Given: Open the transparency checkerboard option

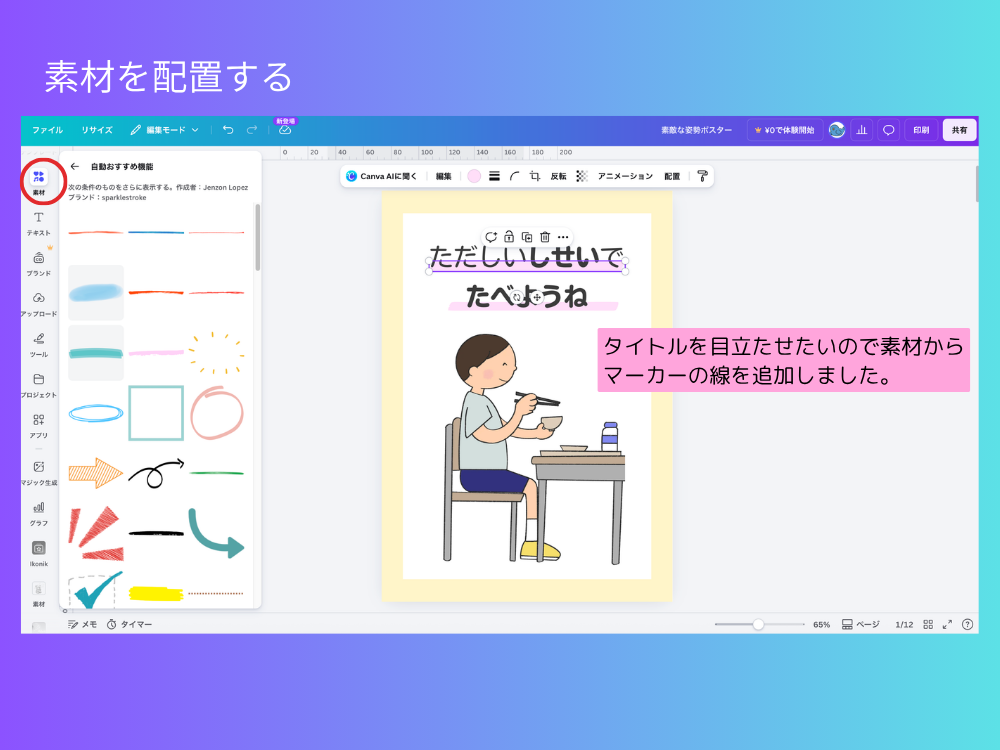Looking at the screenshot, I should click(x=582, y=176).
